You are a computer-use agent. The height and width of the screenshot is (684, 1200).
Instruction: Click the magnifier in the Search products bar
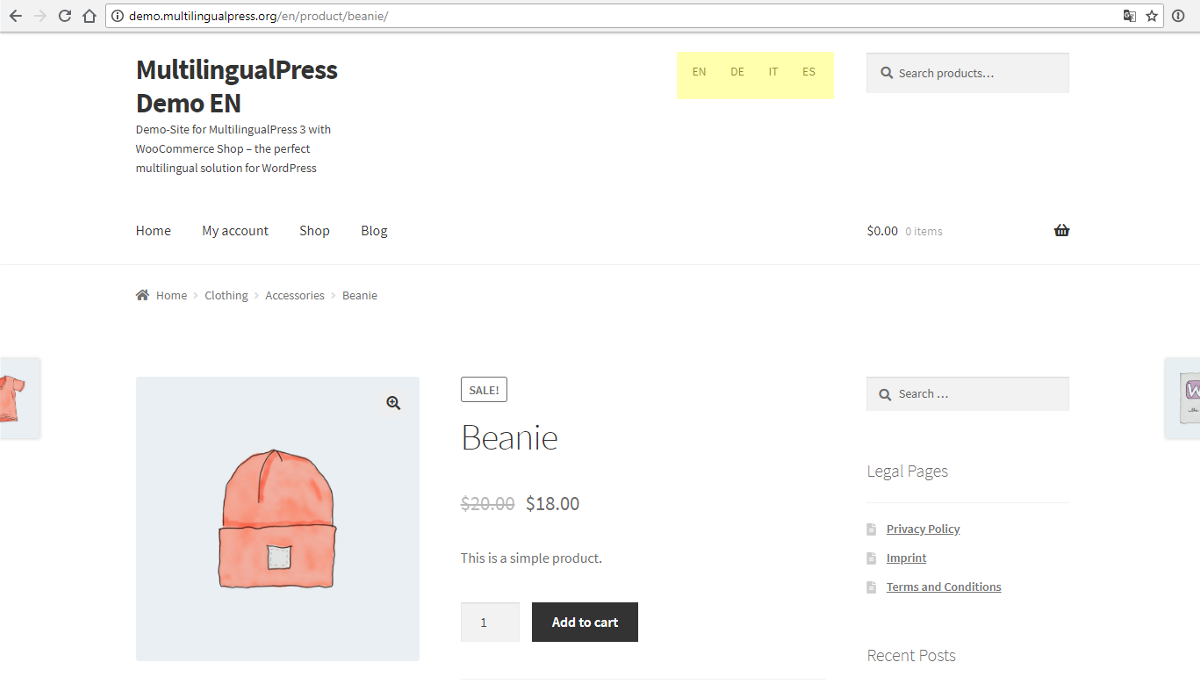pos(887,72)
